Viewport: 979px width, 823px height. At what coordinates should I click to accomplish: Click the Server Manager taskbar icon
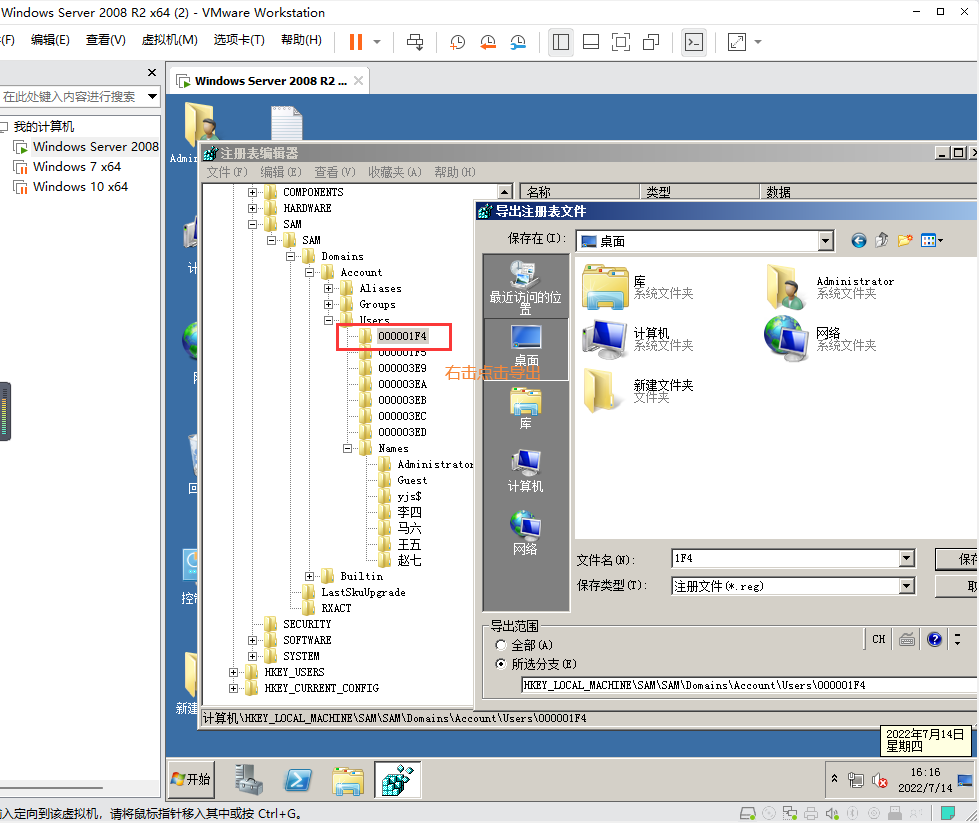tap(250, 779)
